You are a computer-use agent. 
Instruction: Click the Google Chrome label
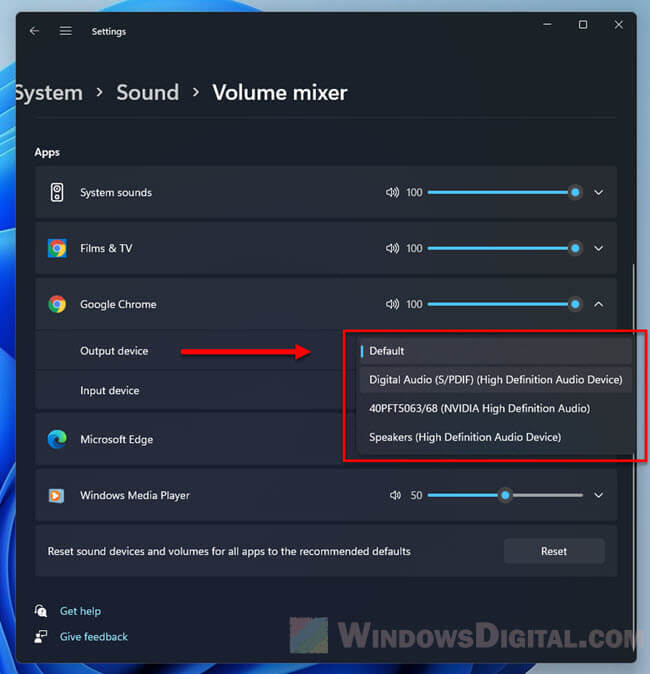tap(118, 304)
